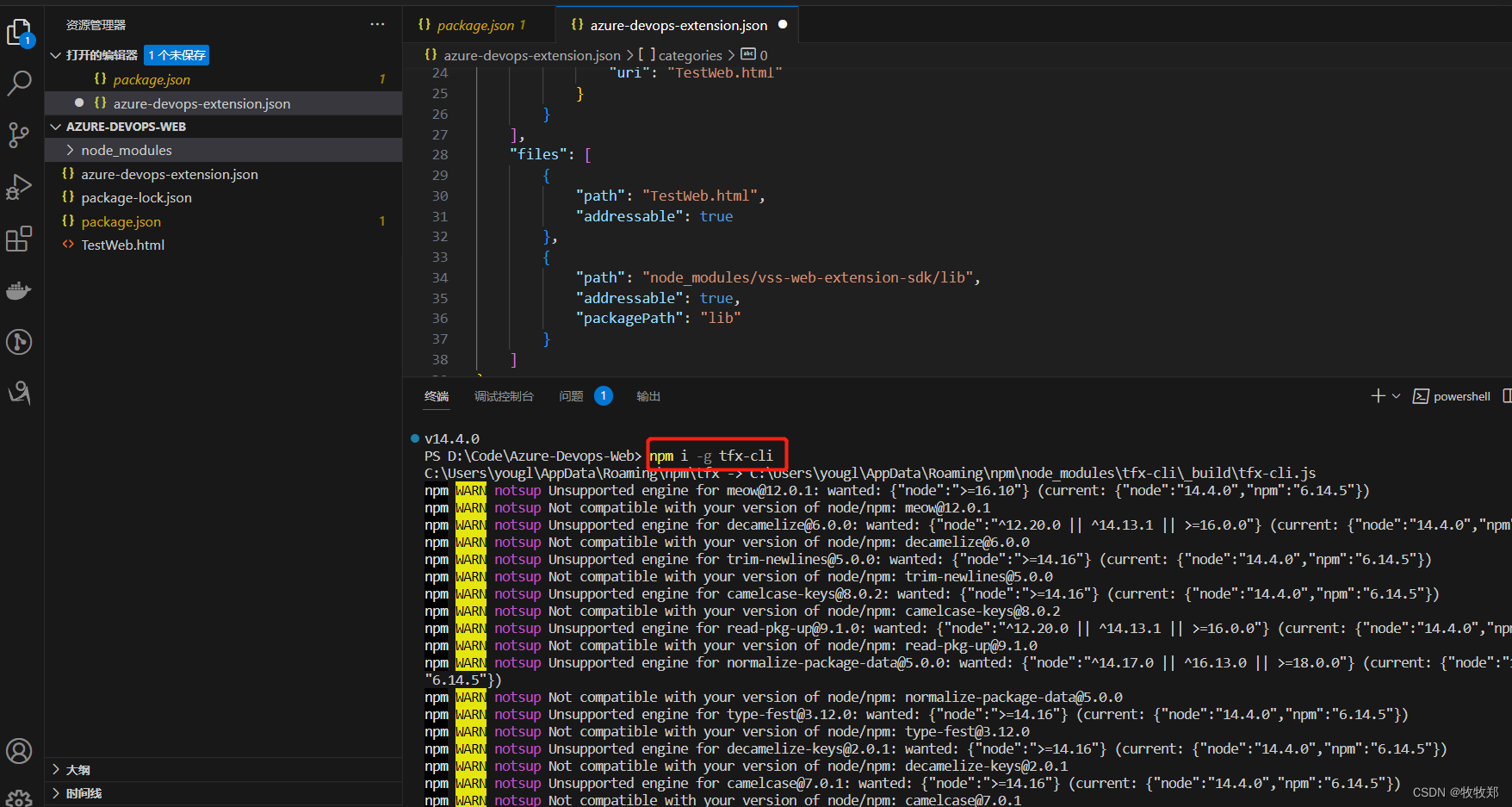The height and width of the screenshot is (807, 1512).
Task: Click the Explorer views more actions ellipsis
Action: tap(377, 24)
